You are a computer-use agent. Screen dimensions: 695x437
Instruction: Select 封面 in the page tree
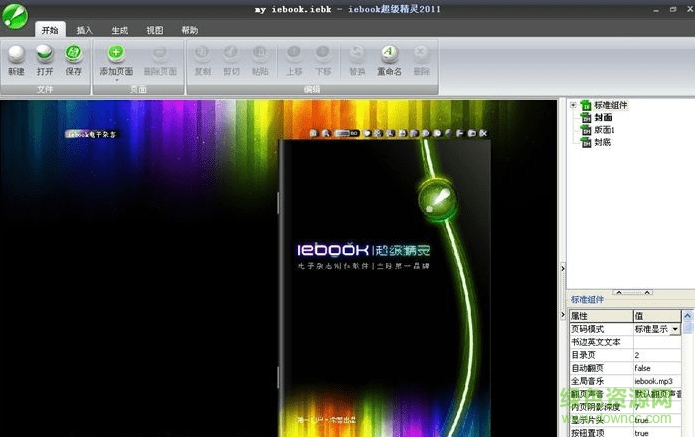coord(602,117)
